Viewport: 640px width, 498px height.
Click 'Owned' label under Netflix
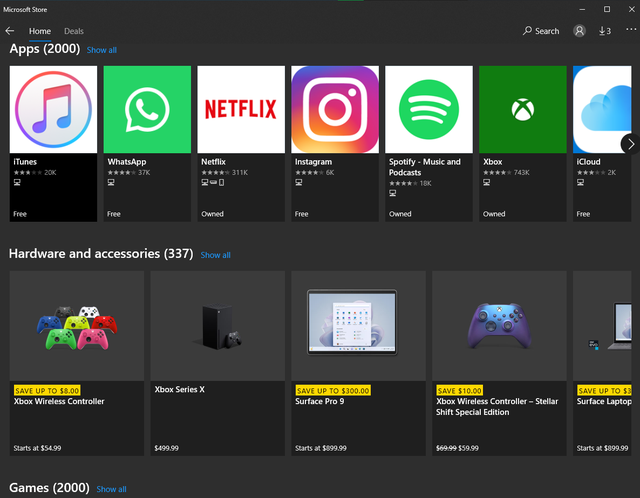point(212,214)
